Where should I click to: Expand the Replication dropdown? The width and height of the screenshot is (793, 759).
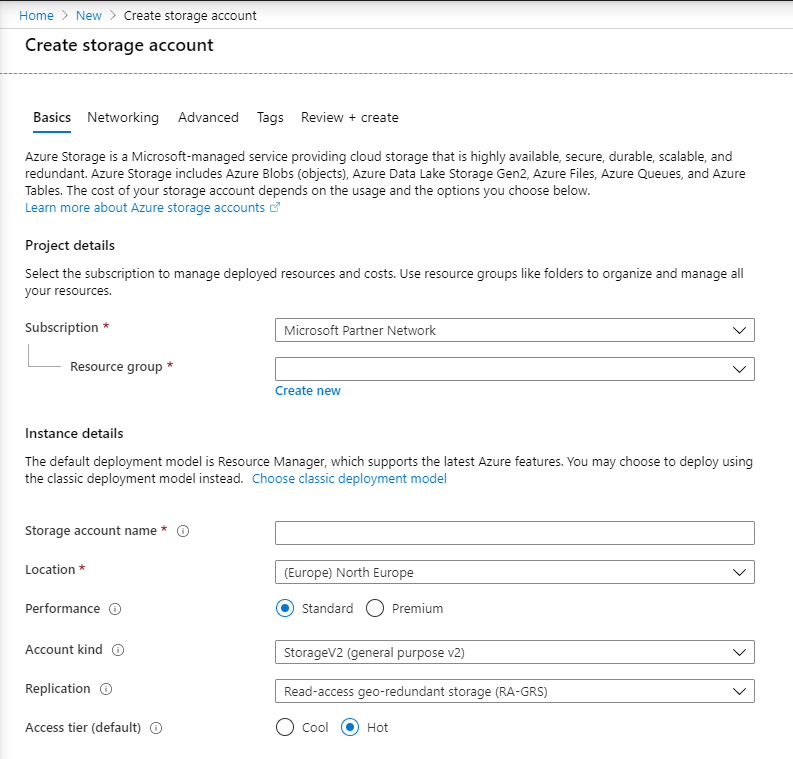[515, 691]
